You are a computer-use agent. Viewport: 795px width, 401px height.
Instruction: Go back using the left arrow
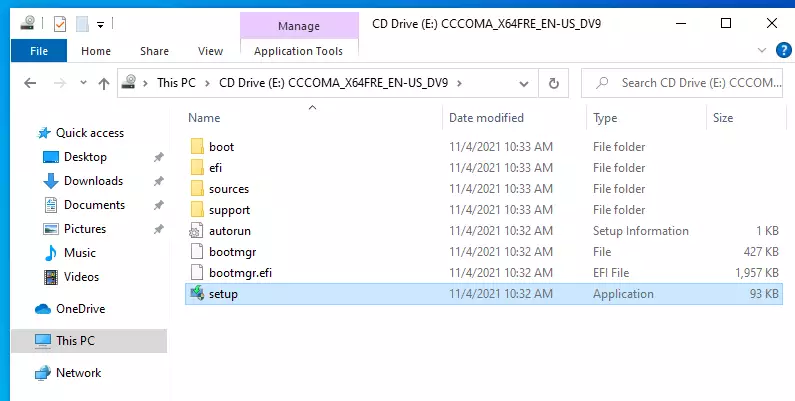(30, 83)
